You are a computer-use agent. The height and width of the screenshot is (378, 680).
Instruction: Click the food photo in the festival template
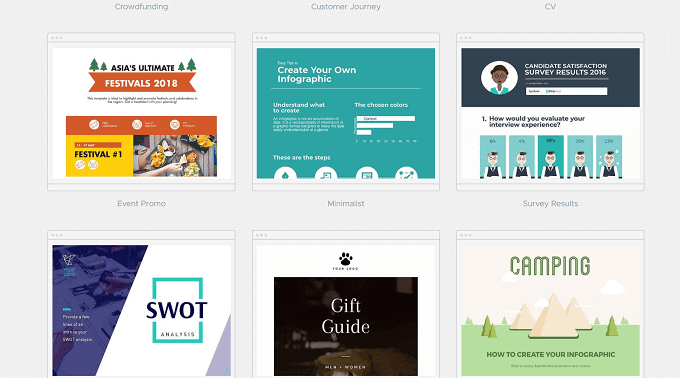pyautogui.click(x=175, y=156)
